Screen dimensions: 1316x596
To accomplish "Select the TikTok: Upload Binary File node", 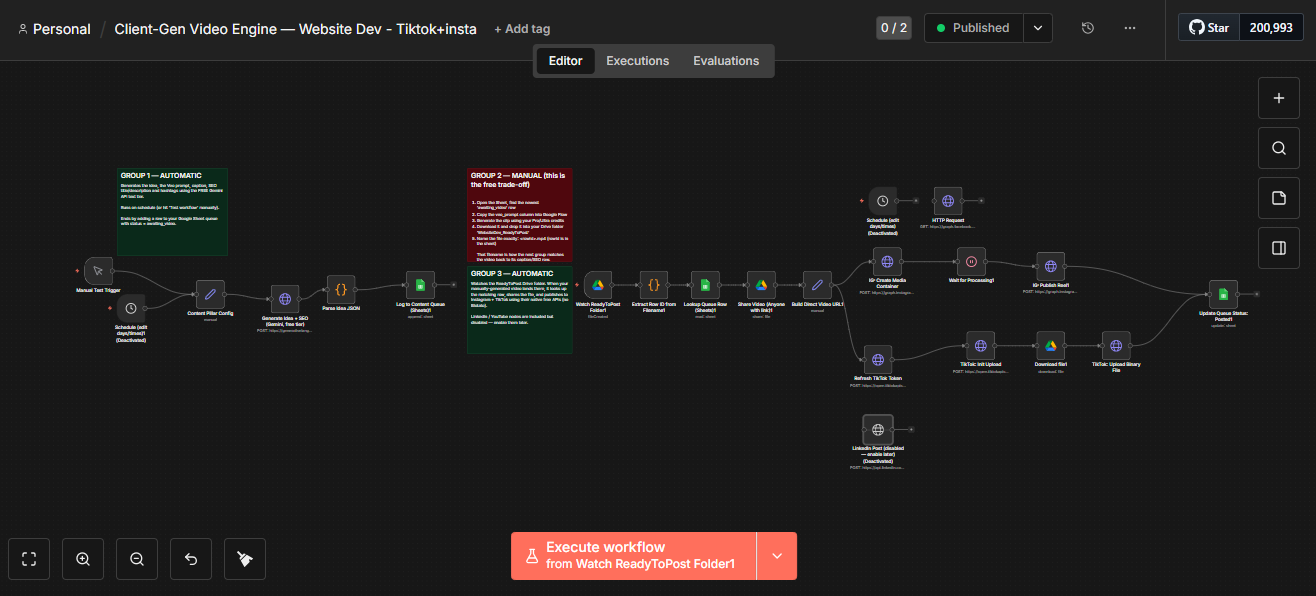I will click(1116, 346).
